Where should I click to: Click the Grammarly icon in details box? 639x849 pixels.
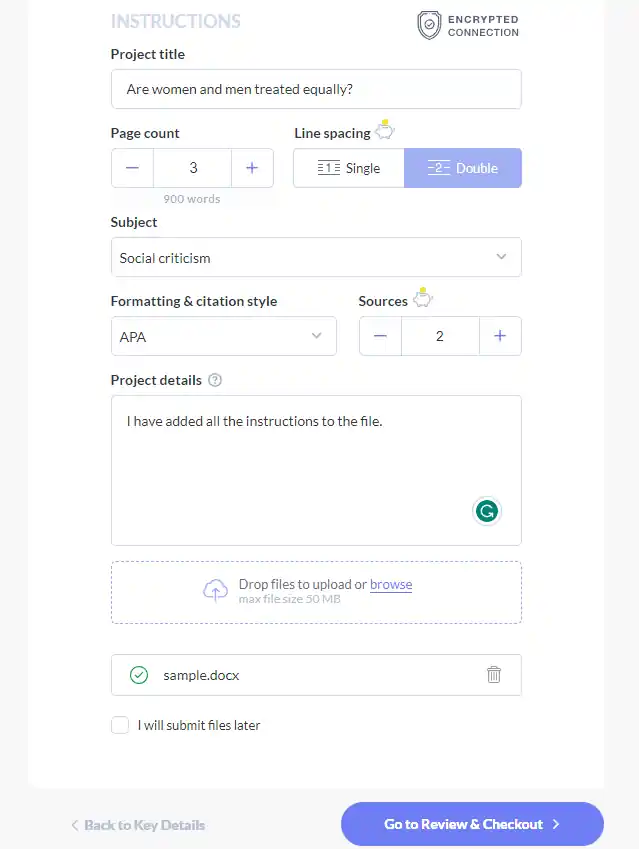click(487, 511)
